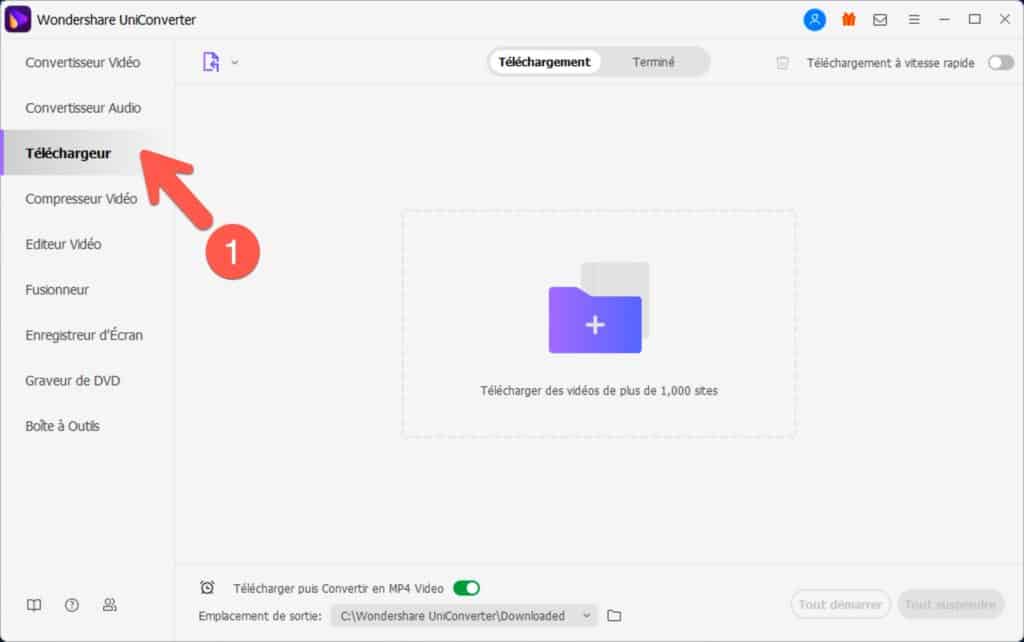Open the gift box promotions icon
Image resolution: width=1024 pixels, height=642 pixels.
click(848, 19)
